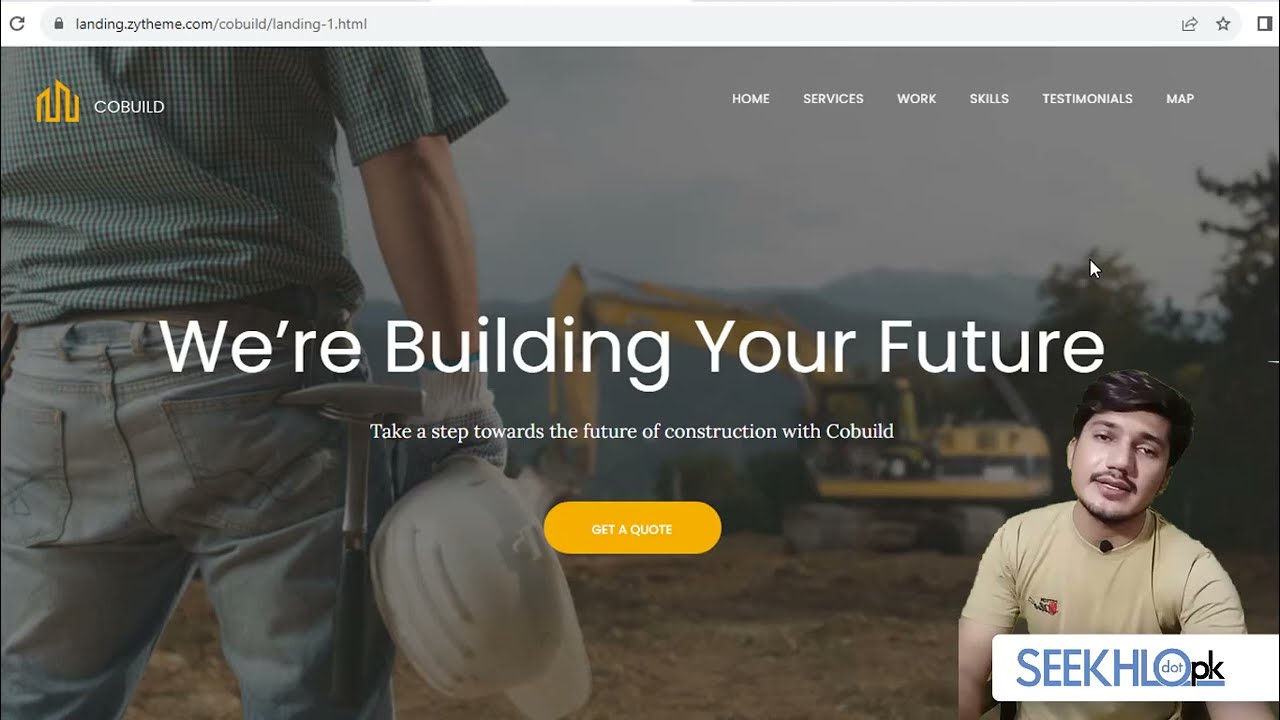Click the white hard hat in hero image
Viewport: 1280px width, 720px height.
480,580
